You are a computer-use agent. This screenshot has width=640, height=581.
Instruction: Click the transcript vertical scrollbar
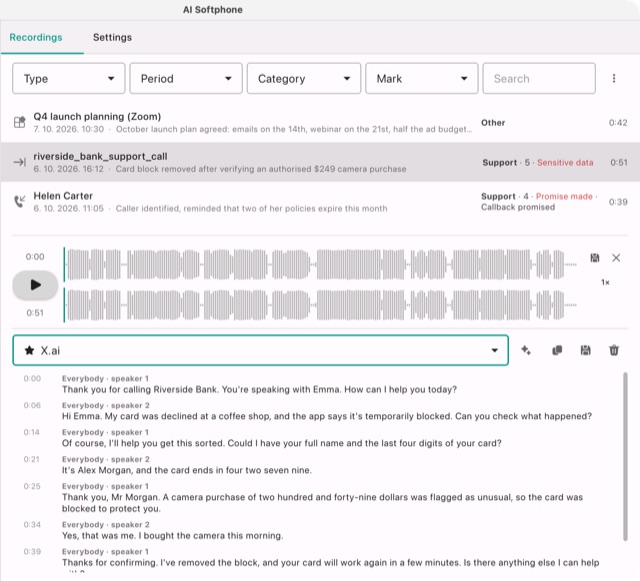pyautogui.click(x=625, y=456)
